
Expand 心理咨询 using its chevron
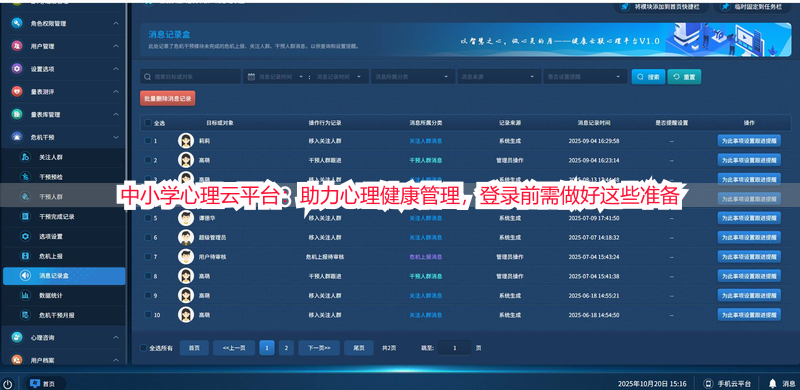pyautogui.click(x=116, y=337)
